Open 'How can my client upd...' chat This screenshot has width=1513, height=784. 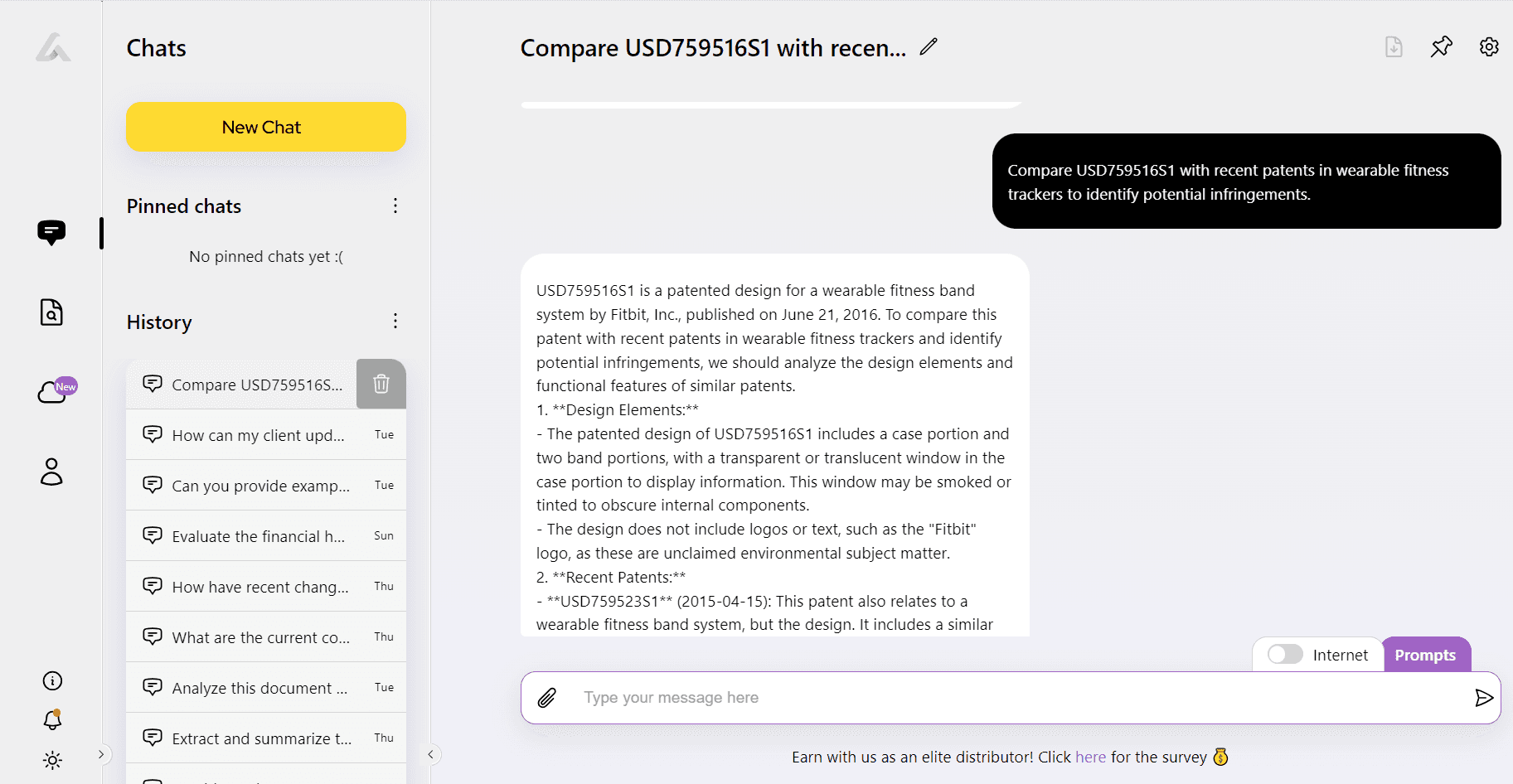tap(266, 434)
